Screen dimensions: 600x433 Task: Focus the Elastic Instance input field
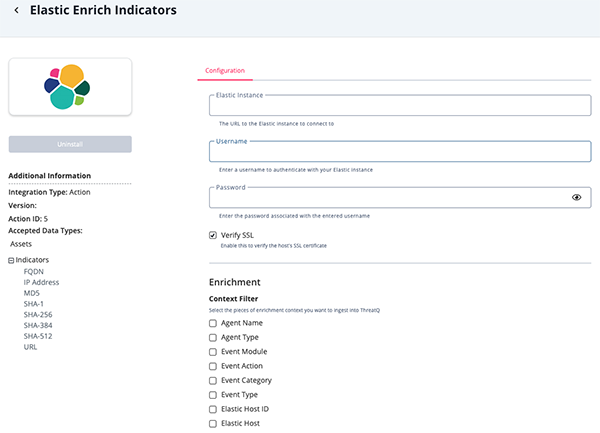coord(400,106)
